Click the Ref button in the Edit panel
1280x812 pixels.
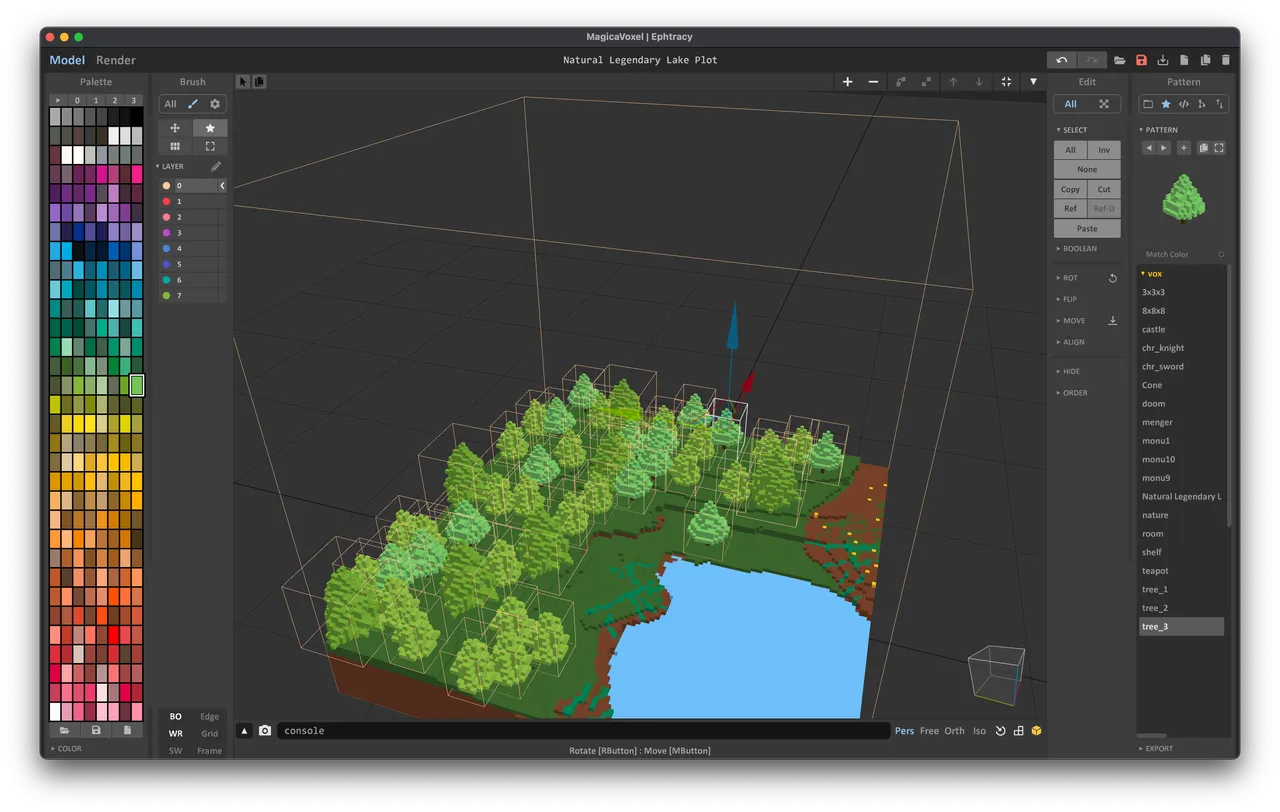pos(1070,209)
